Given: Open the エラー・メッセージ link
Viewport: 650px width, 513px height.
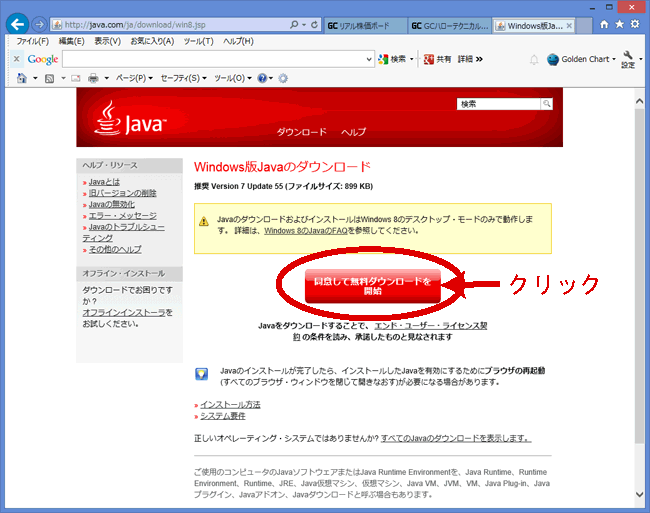Looking at the screenshot, I should (123, 215).
